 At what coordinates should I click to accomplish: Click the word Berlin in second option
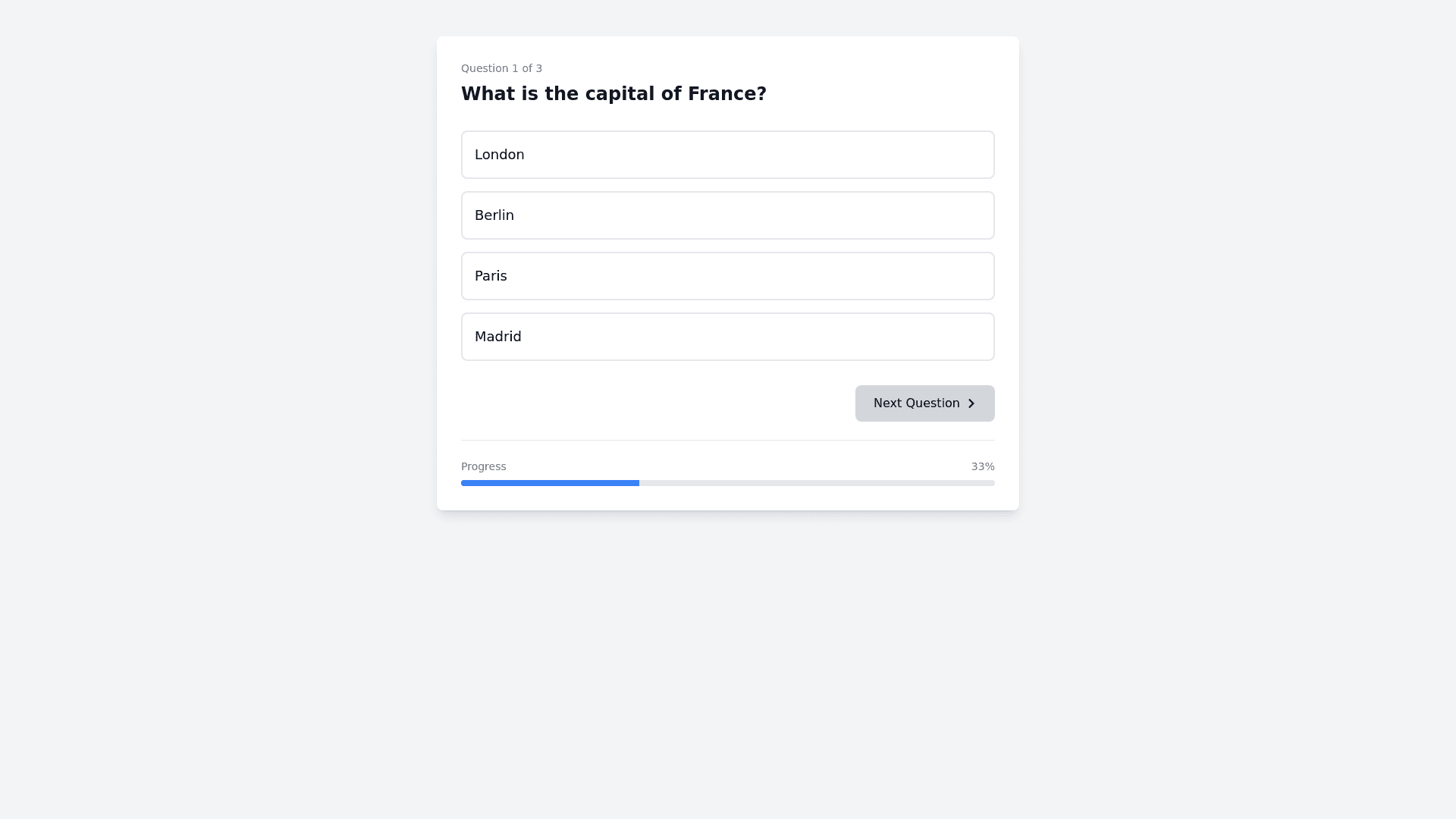[x=494, y=215]
